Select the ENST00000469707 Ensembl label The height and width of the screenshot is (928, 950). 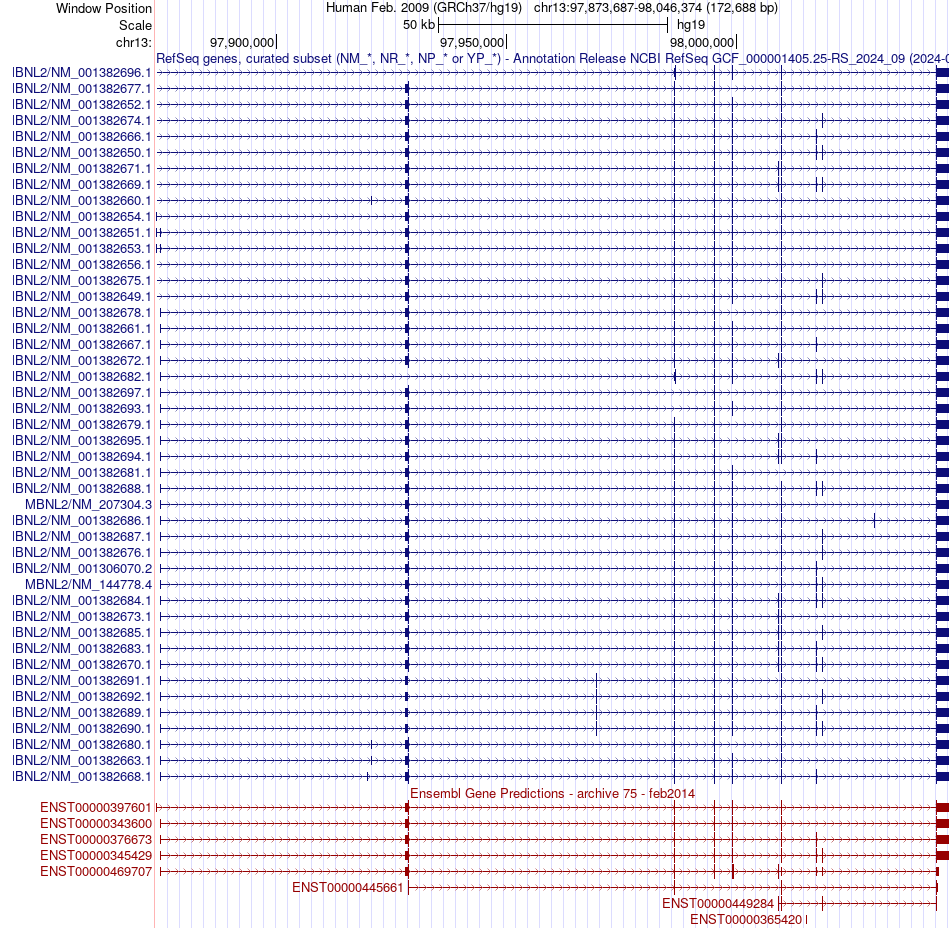click(x=96, y=872)
